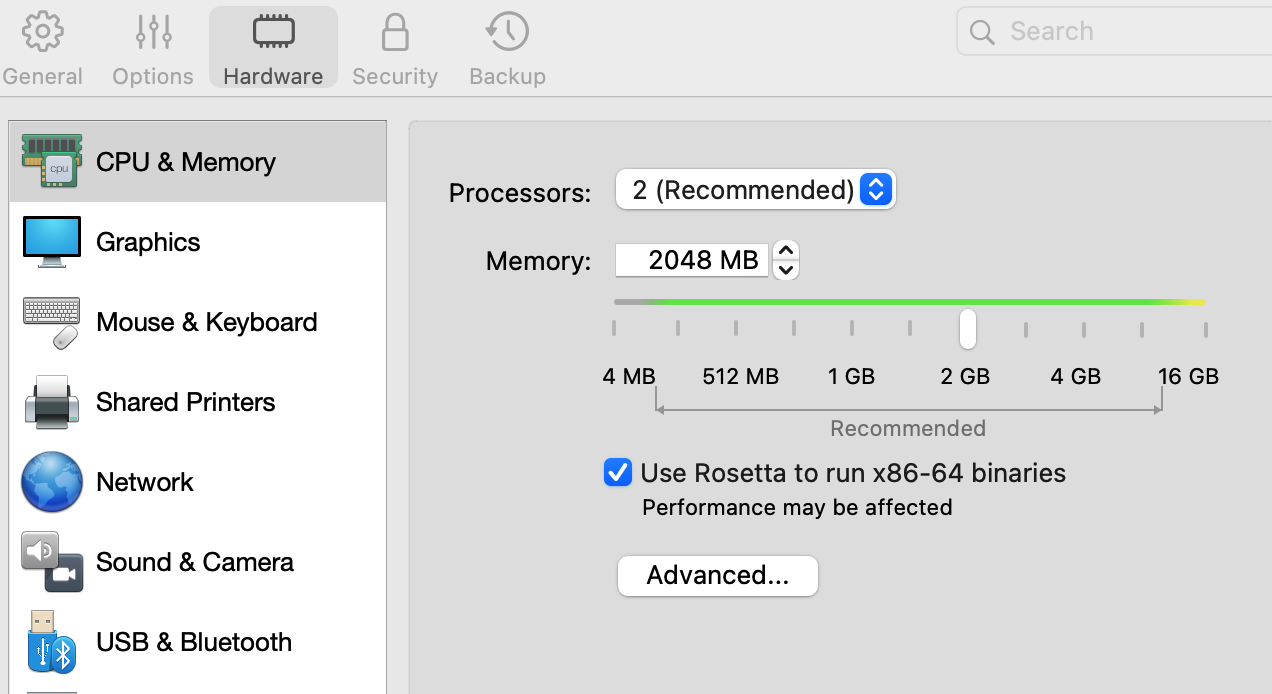The width and height of the screenshot is (1272, 694).
Task: Decrease memory with the down stepper arrow
Action: (787, 269)
